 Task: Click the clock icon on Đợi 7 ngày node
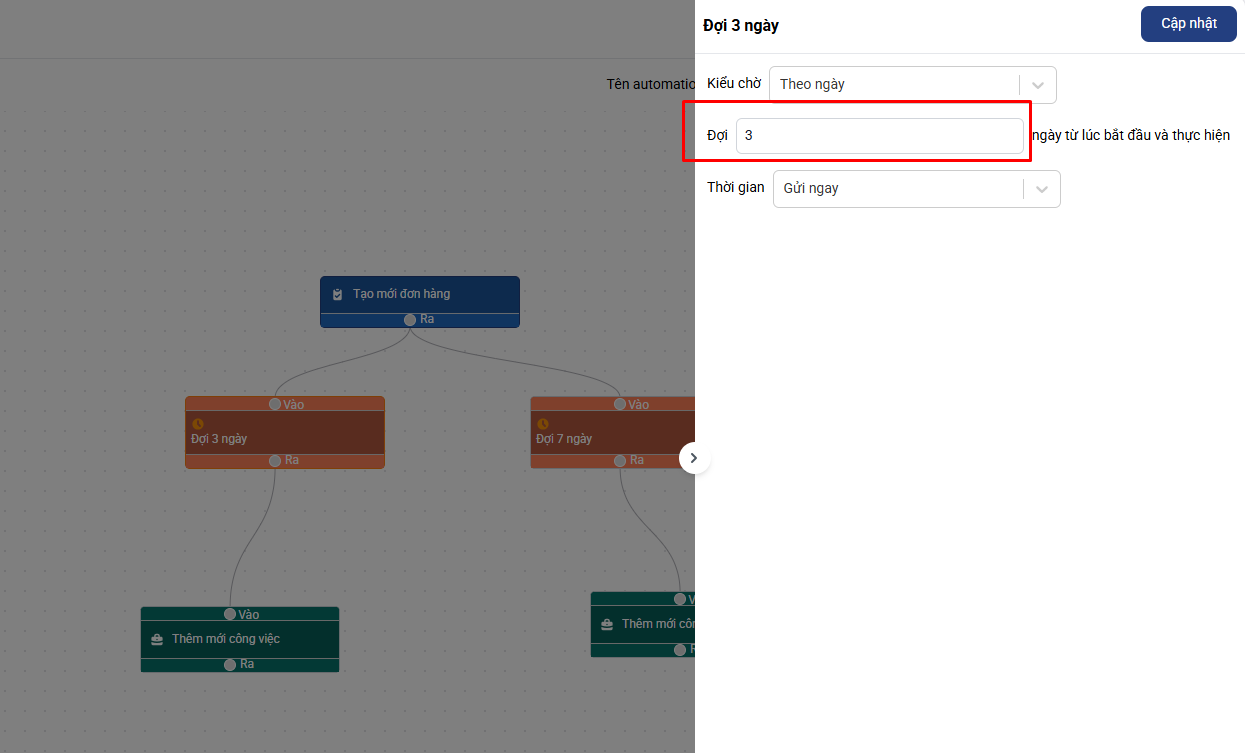click(542, 424)
